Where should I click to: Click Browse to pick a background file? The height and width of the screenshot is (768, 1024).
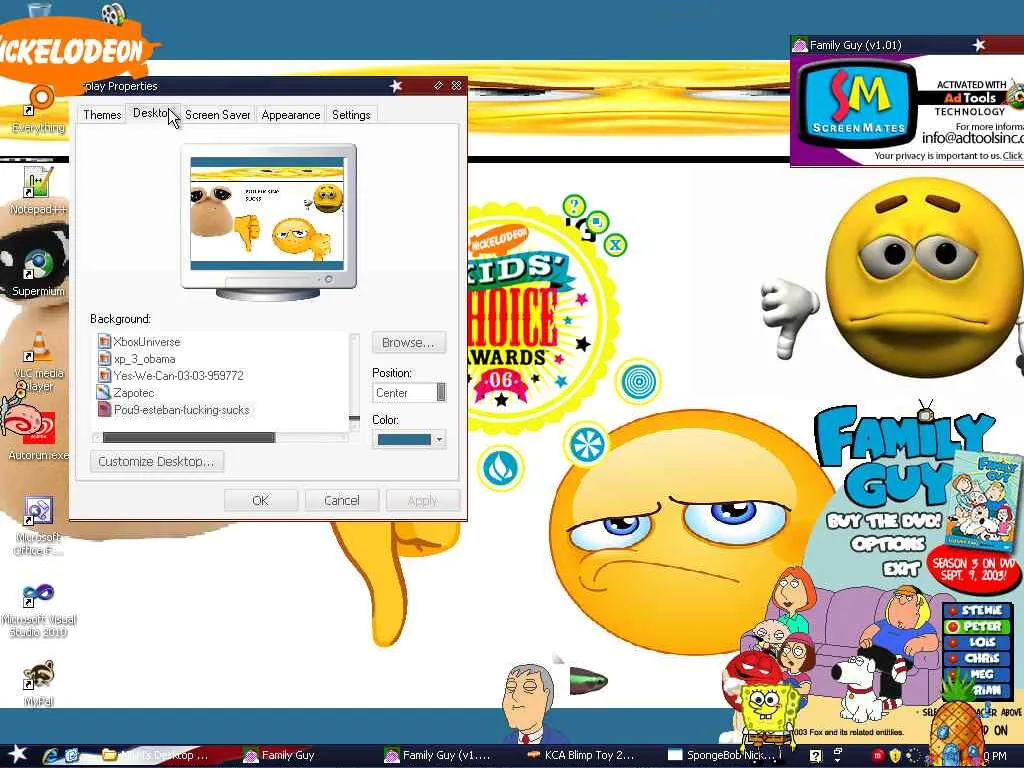coord(408,342)
